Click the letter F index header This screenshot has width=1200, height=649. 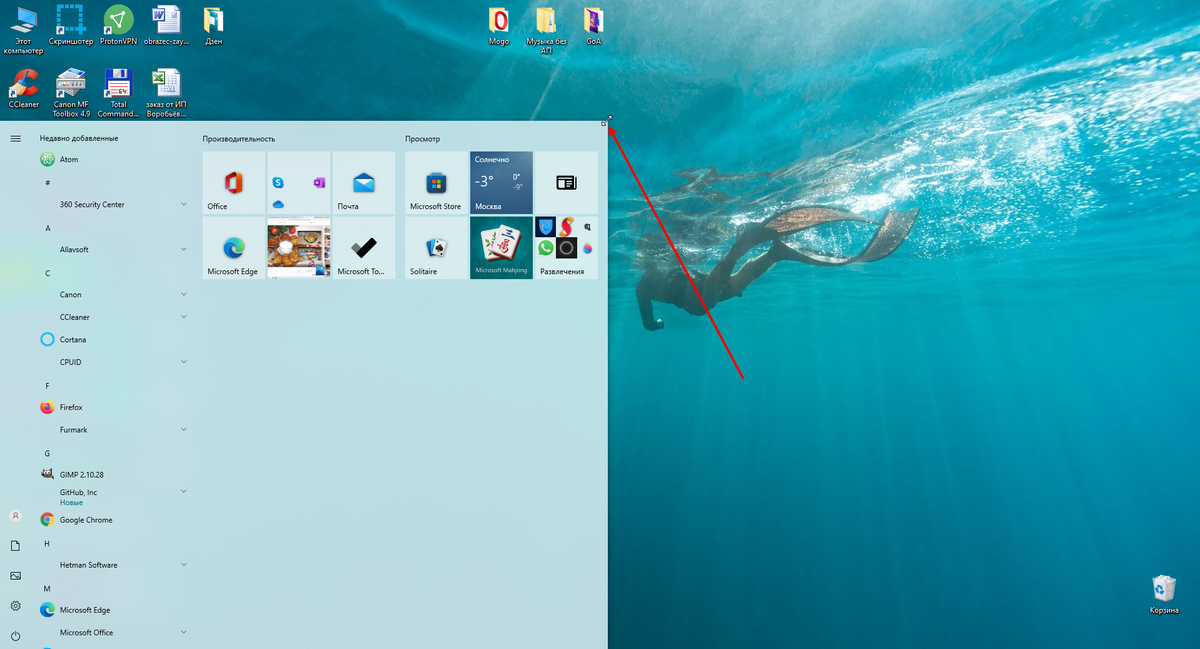[47, 386]
